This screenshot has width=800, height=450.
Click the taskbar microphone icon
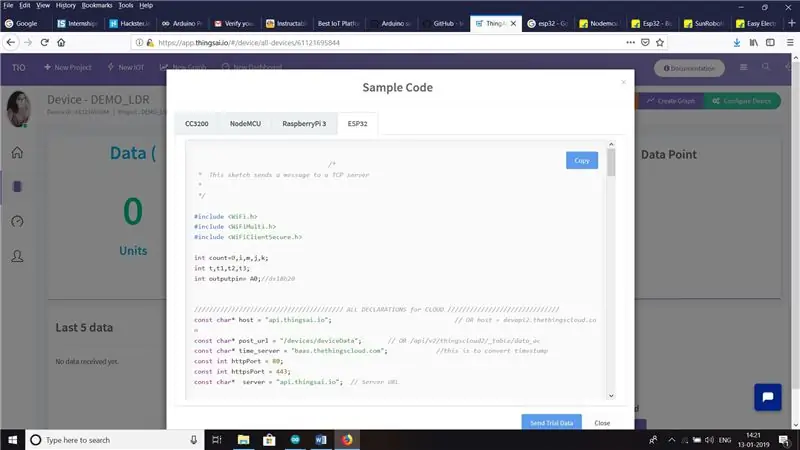tap(193, 440)
